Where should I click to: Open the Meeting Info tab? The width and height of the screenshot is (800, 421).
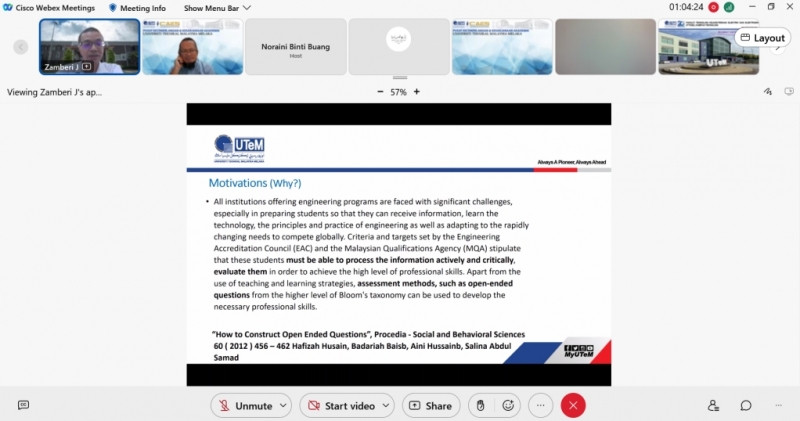(x=137, y=8)
